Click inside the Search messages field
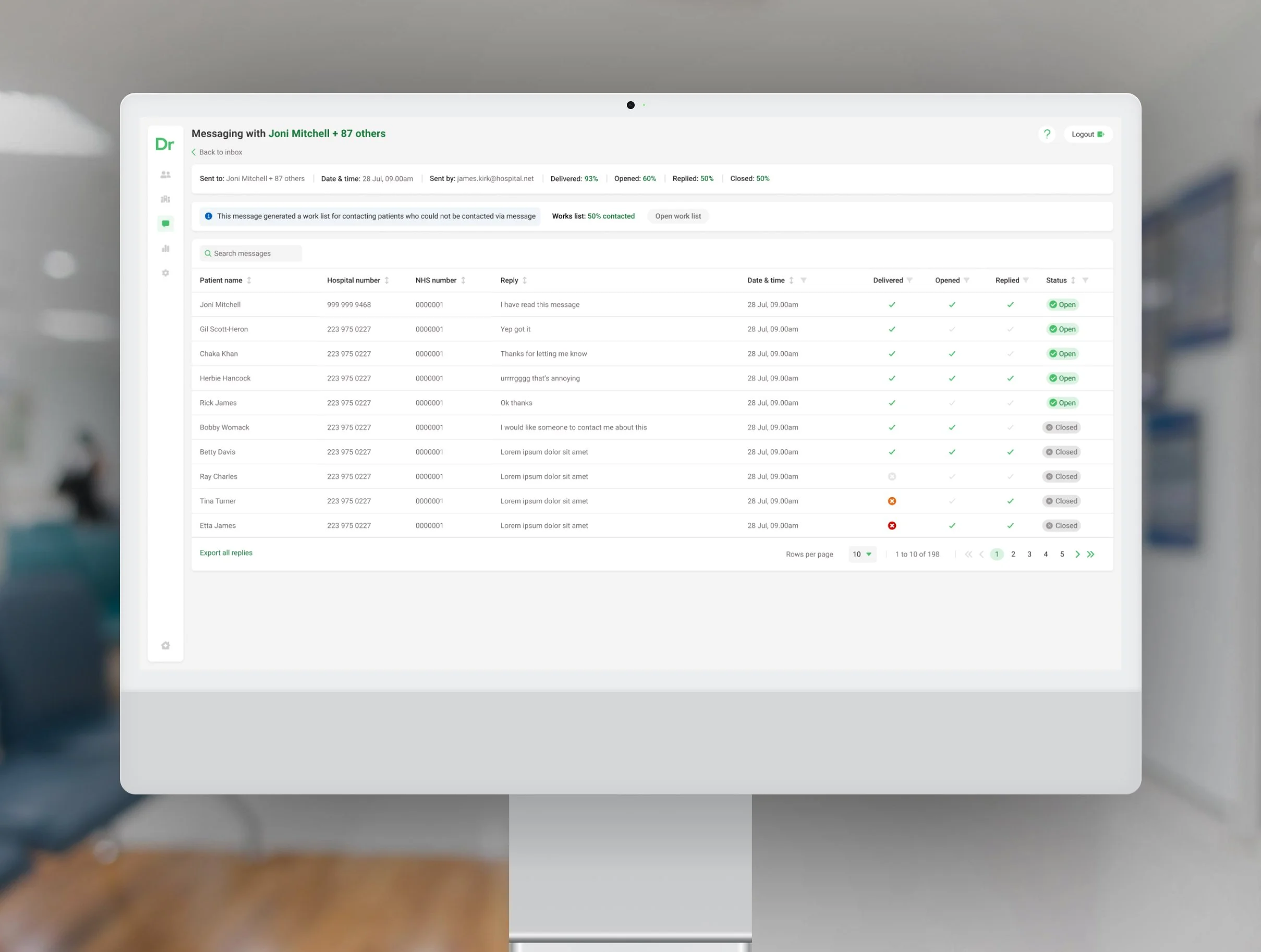 pos(250,253)
